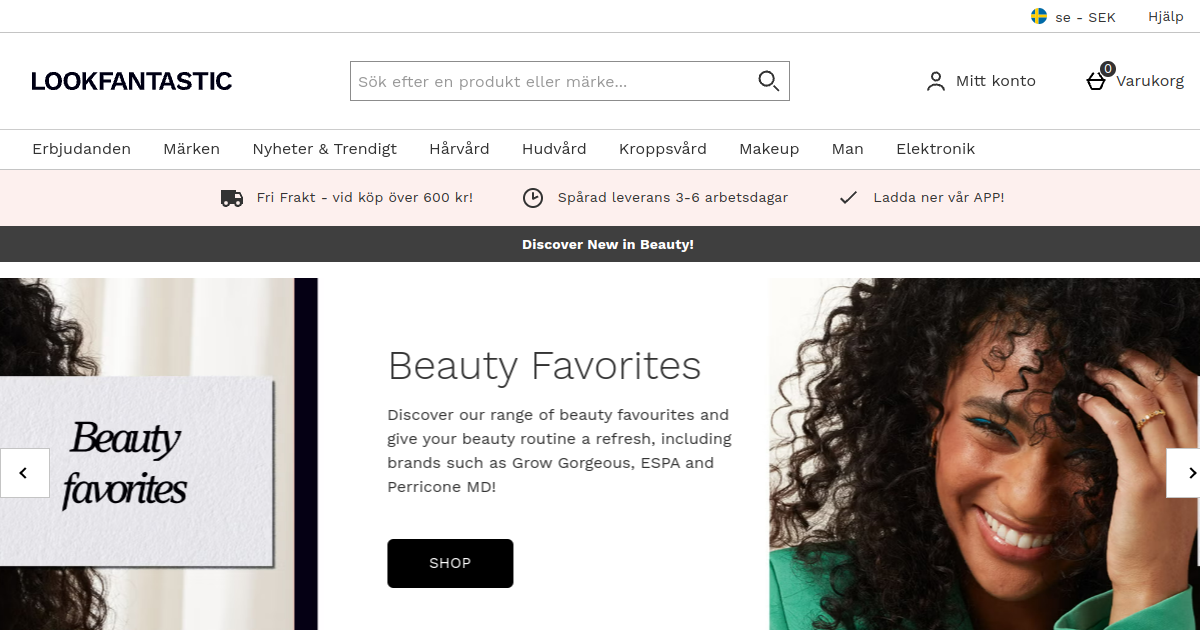This screenshot has height=630, width=1200.
Task: Advance to the next carousel slide
Action: [1184, 473]
